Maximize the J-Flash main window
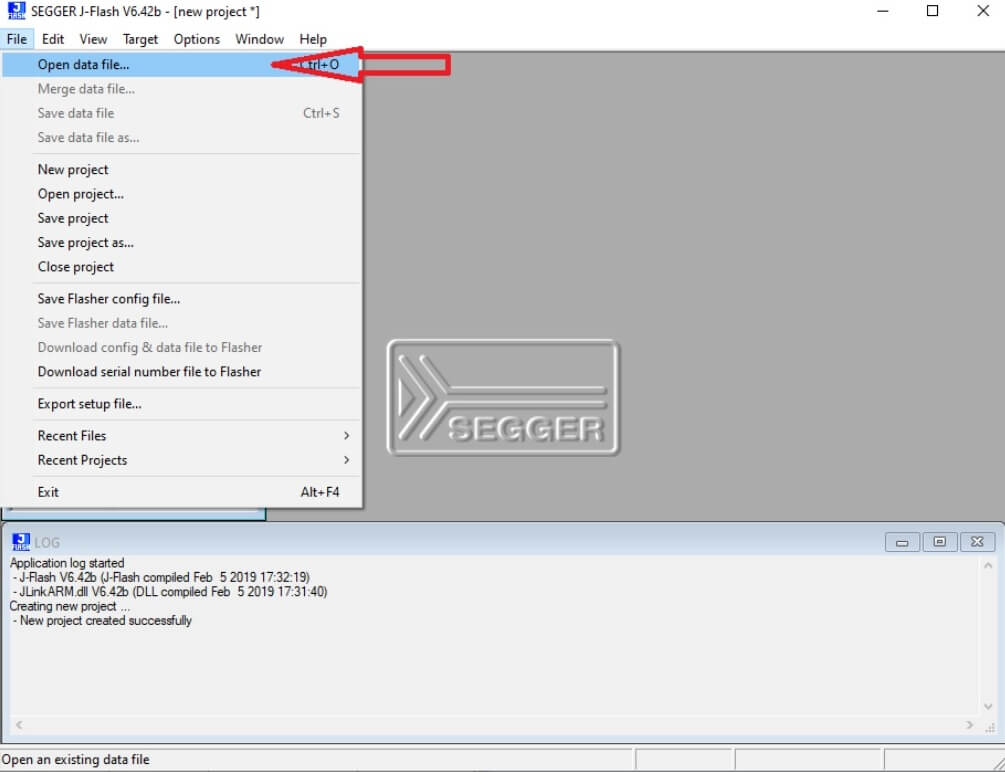The image size is (1005, 772). pos(933,11)
